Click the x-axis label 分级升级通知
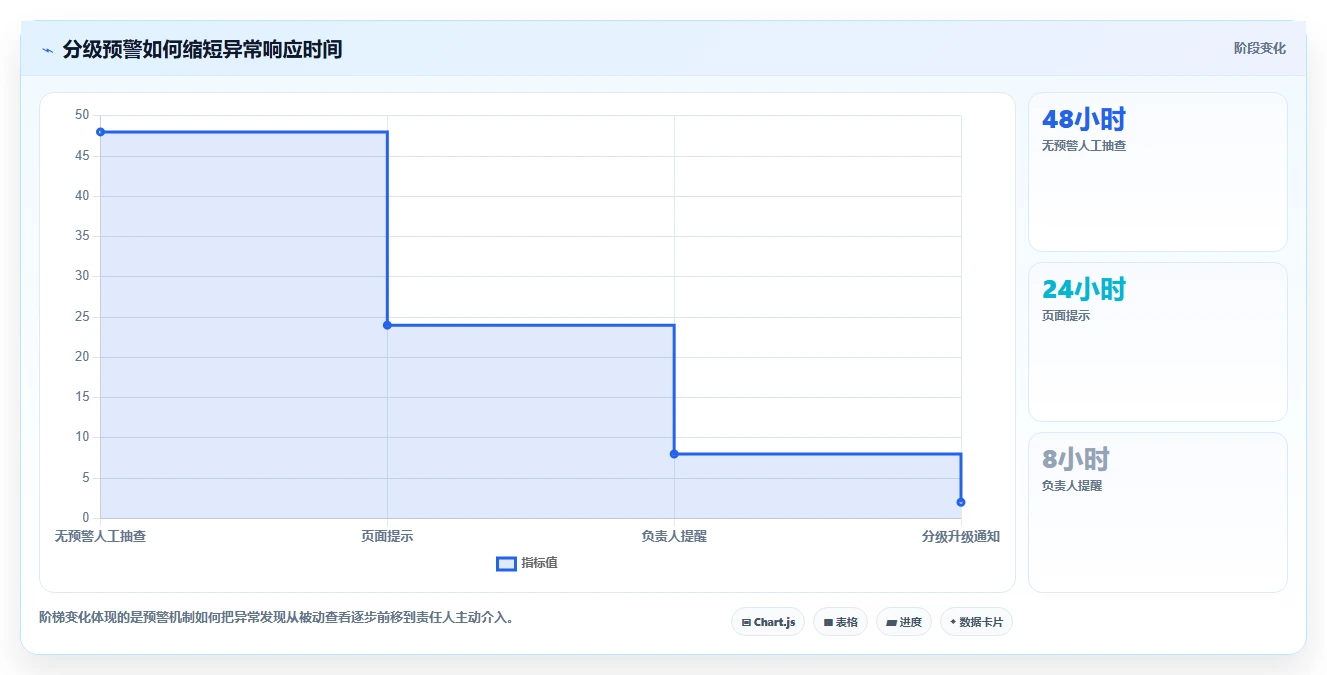 pos(960,537)
